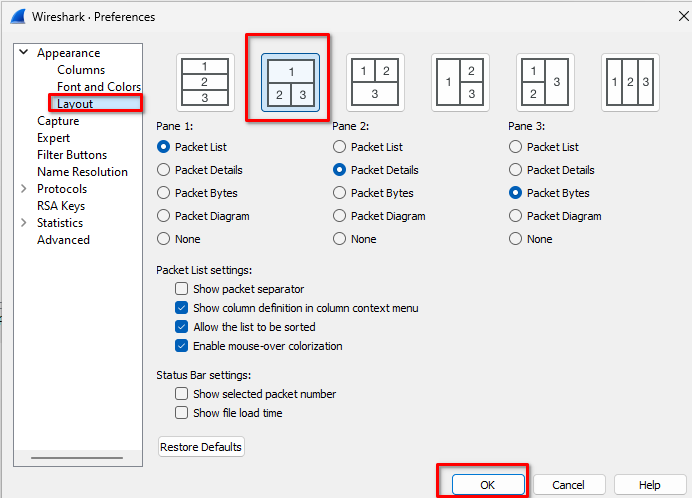Choose layout with panes 1 and 2 above pane 3

pos(375,82)
